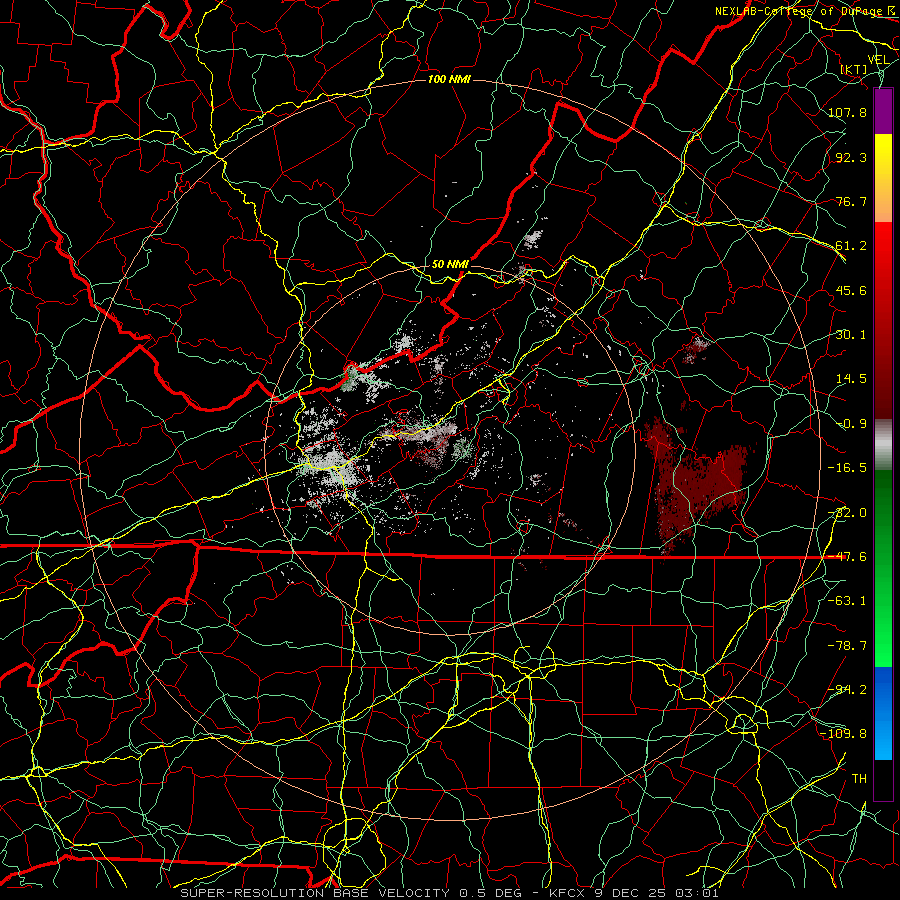The height and width of the screenshot is (900, 900).
Task: Click the -0.9 value on velocity scale
Action: pyautogui.click(x=851, y=424)
